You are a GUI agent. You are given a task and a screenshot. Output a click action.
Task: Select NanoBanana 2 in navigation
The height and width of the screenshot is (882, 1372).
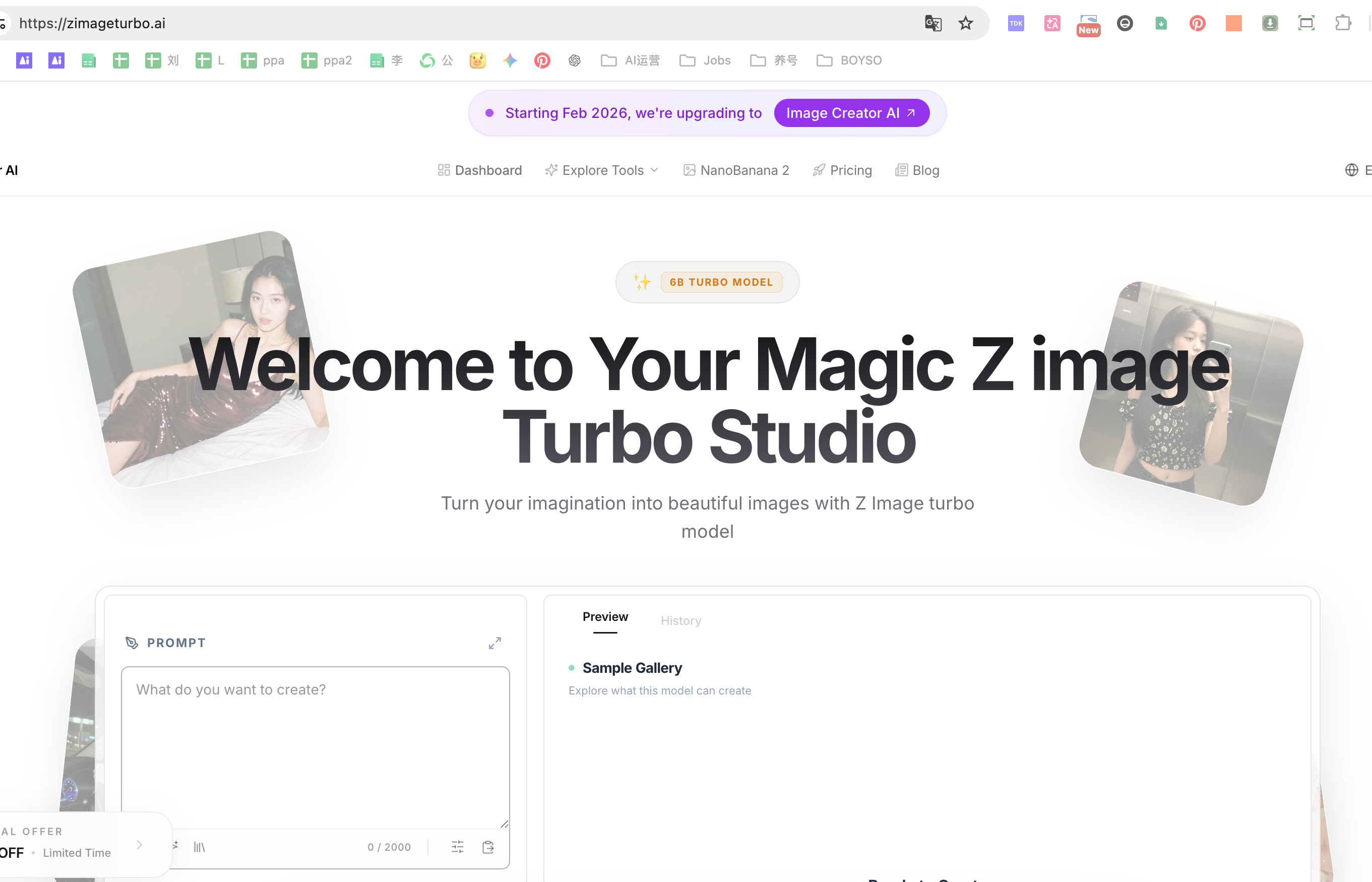click(x=744, y=169)
